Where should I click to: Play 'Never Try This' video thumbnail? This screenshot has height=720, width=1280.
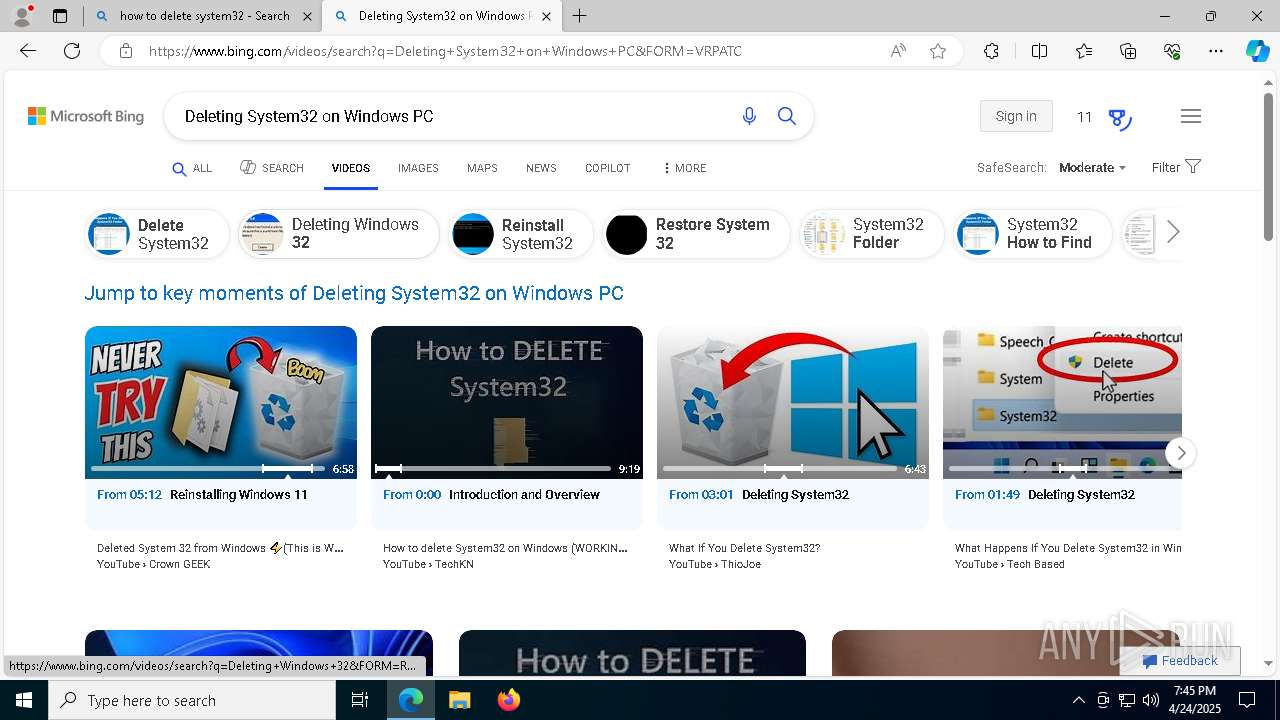coord(221,402)
